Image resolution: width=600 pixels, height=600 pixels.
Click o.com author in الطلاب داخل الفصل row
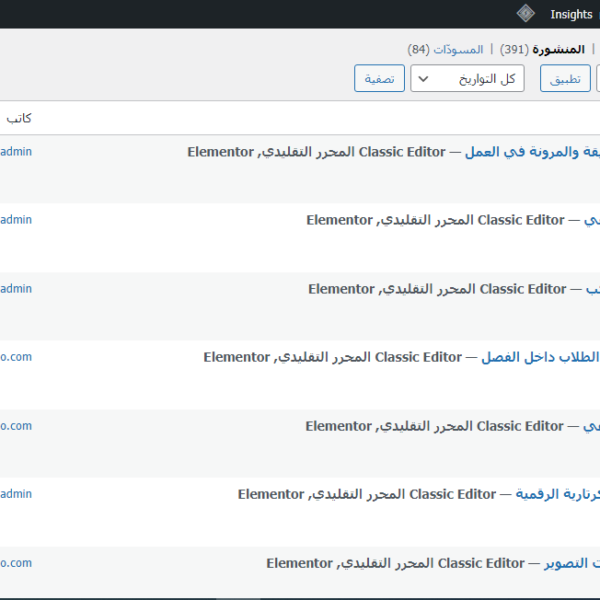tap(16, 357)
